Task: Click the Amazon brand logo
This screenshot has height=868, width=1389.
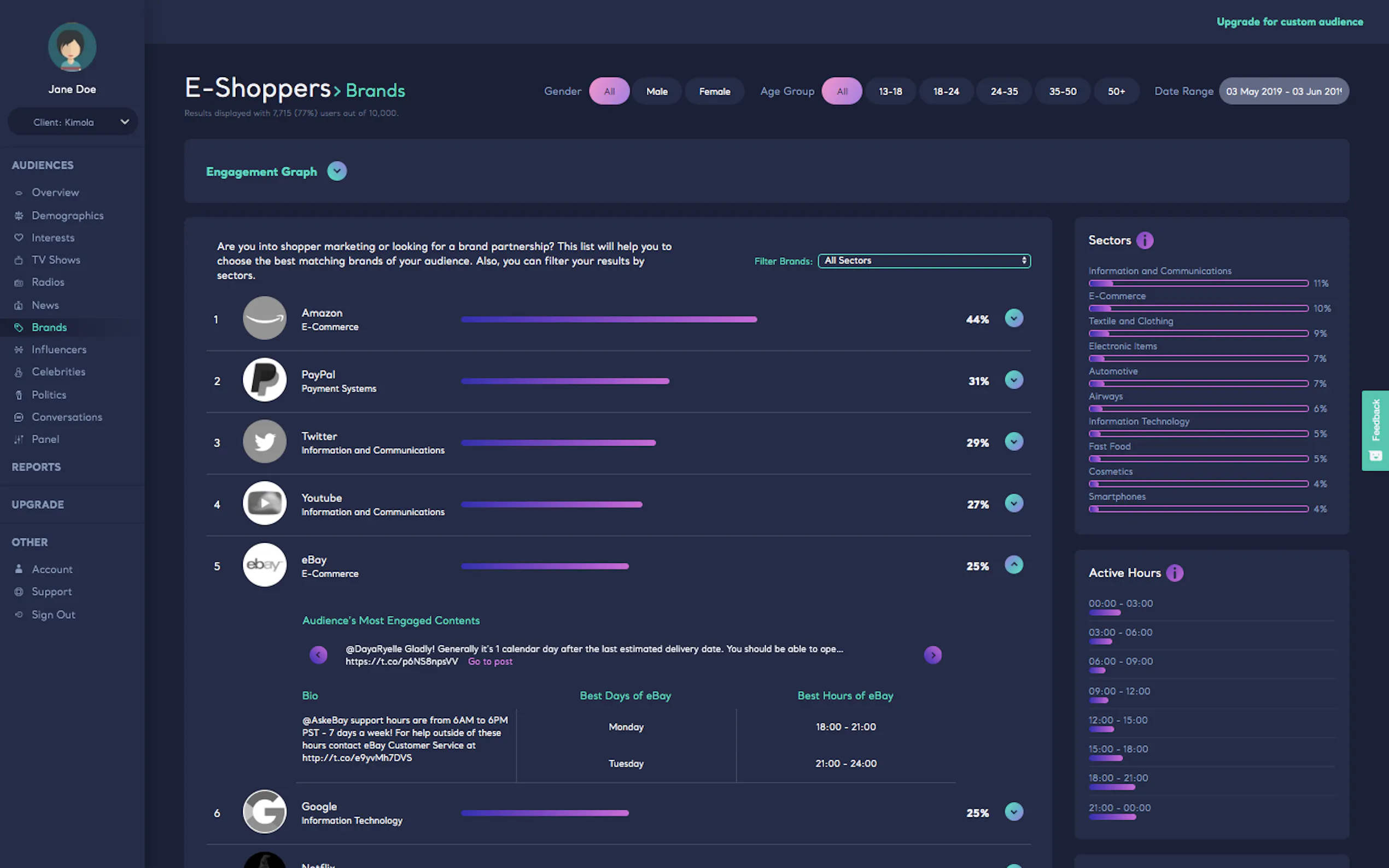Action: [264, 318]
